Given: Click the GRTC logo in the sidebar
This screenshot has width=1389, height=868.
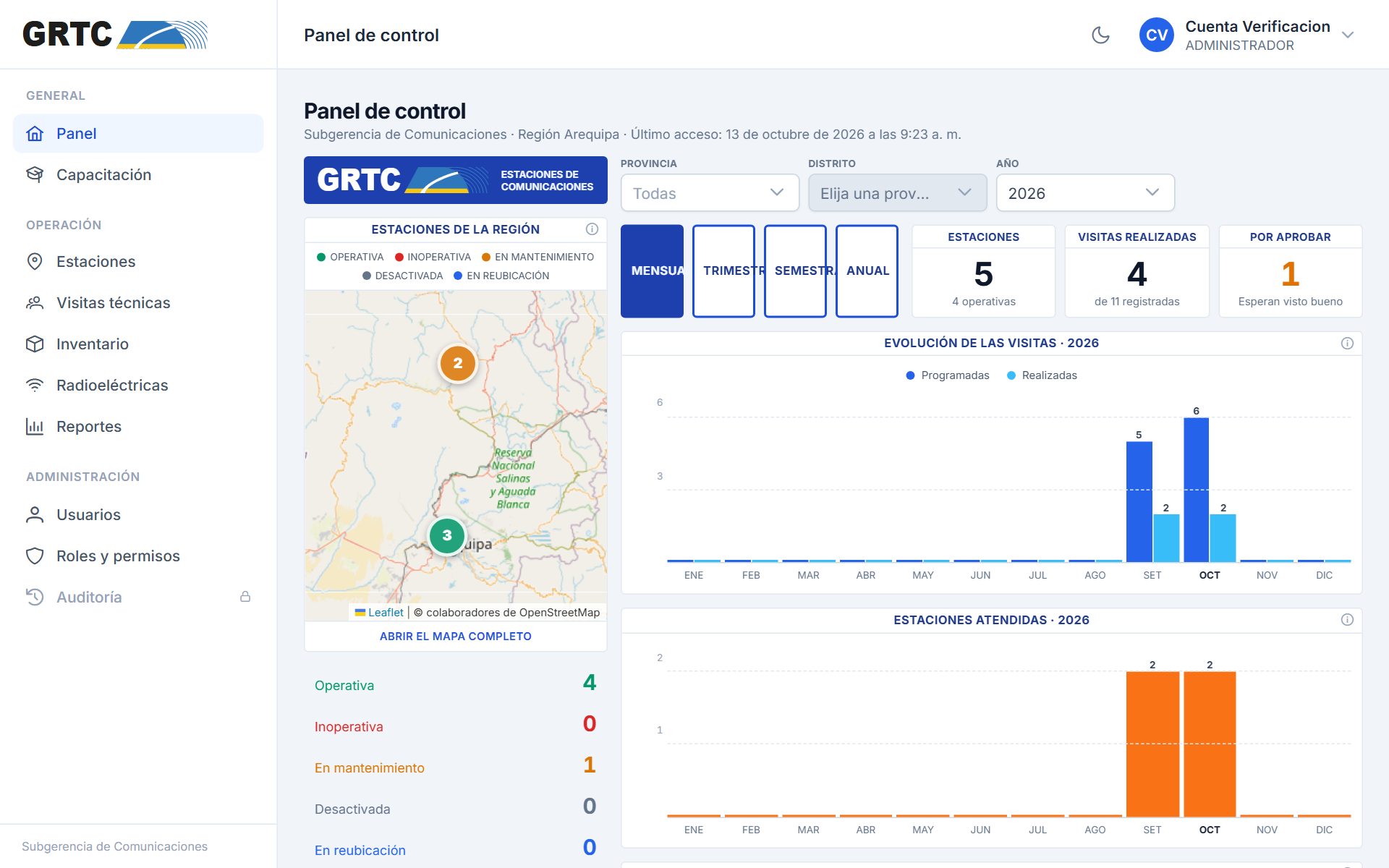Looking at the screenshot, I should [115, 34].
